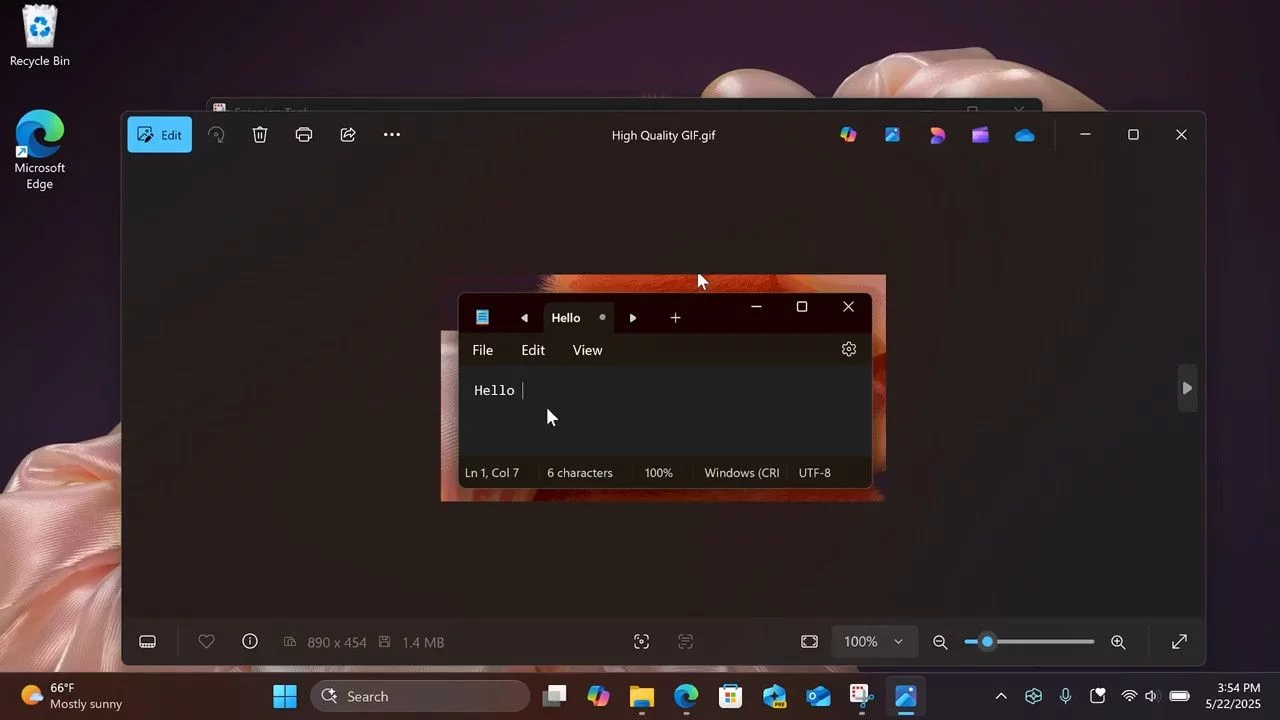Click the High Quality GIF.gif title text

(x=663, y=136)
